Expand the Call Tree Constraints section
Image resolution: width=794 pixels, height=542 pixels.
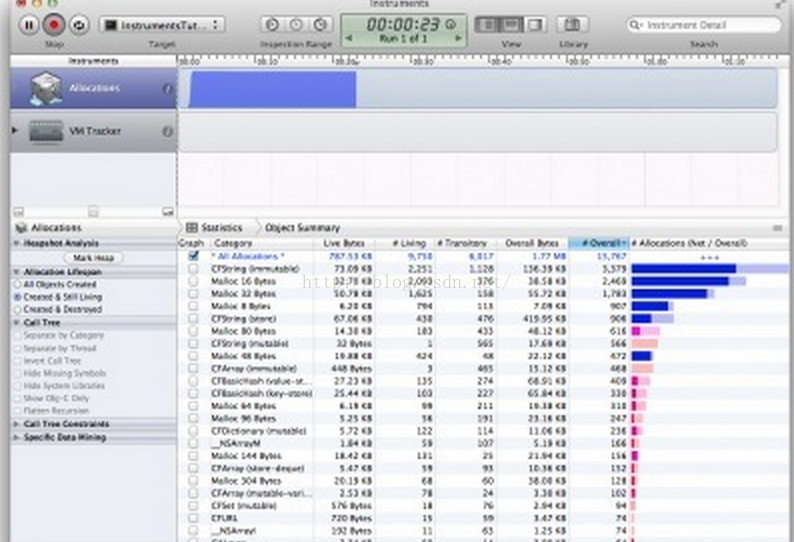click(x=16, y=424)
